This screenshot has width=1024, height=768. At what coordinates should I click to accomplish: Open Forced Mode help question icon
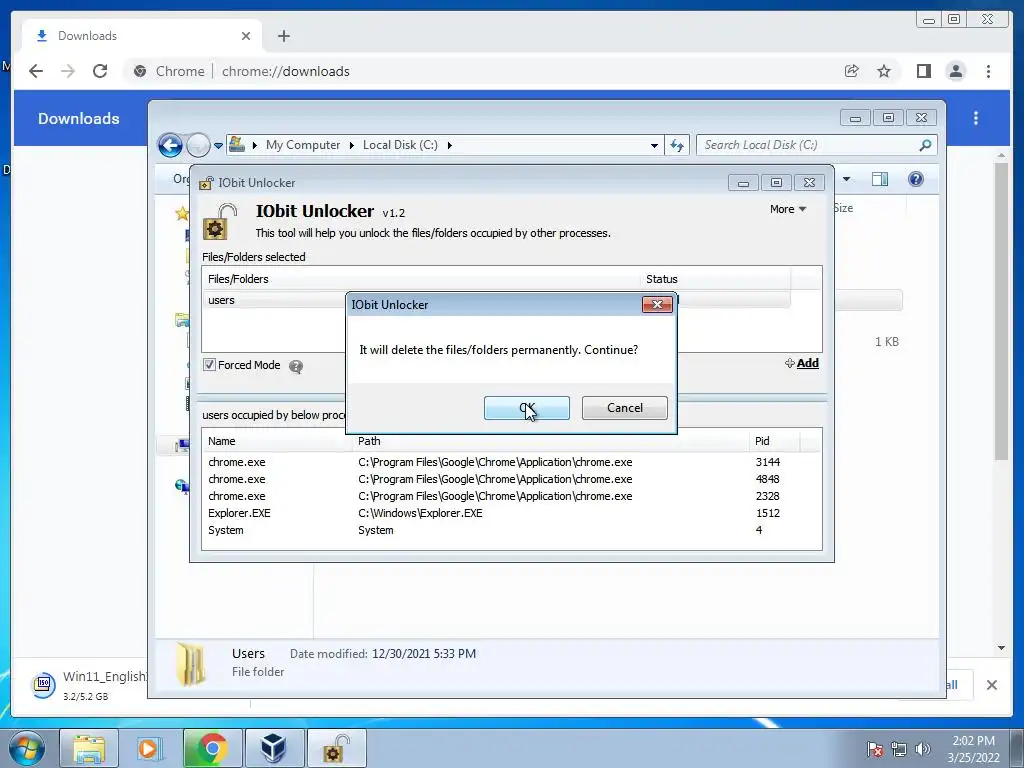(x=296, y=366)
